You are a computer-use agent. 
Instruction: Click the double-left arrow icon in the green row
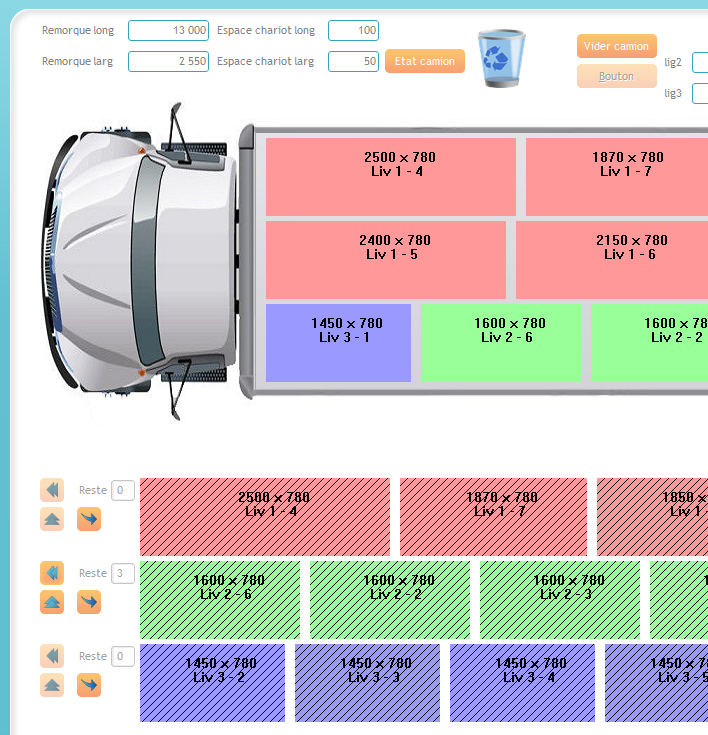[x=52, y=573]
